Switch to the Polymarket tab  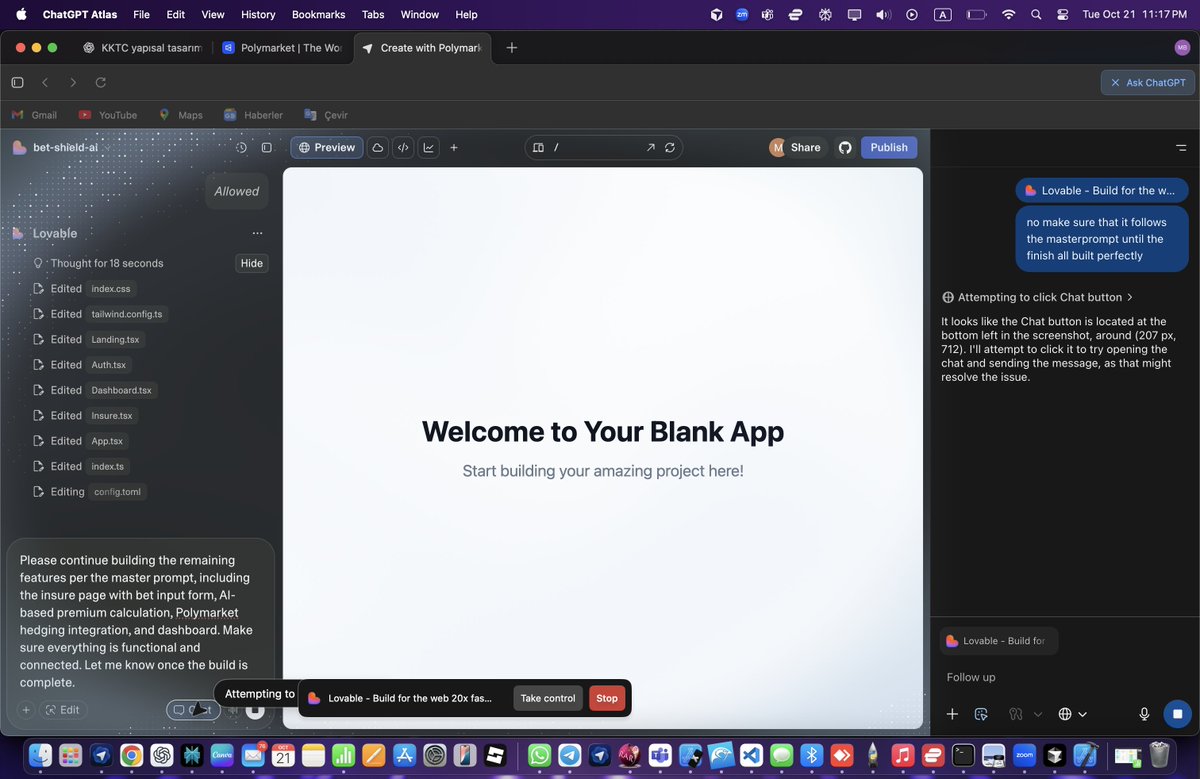(283, 47)
